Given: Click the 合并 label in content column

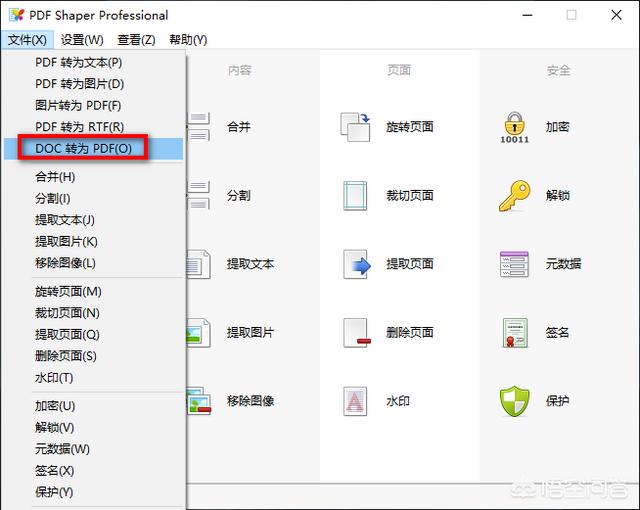Looking at the screenshot, I should [239, 127].
